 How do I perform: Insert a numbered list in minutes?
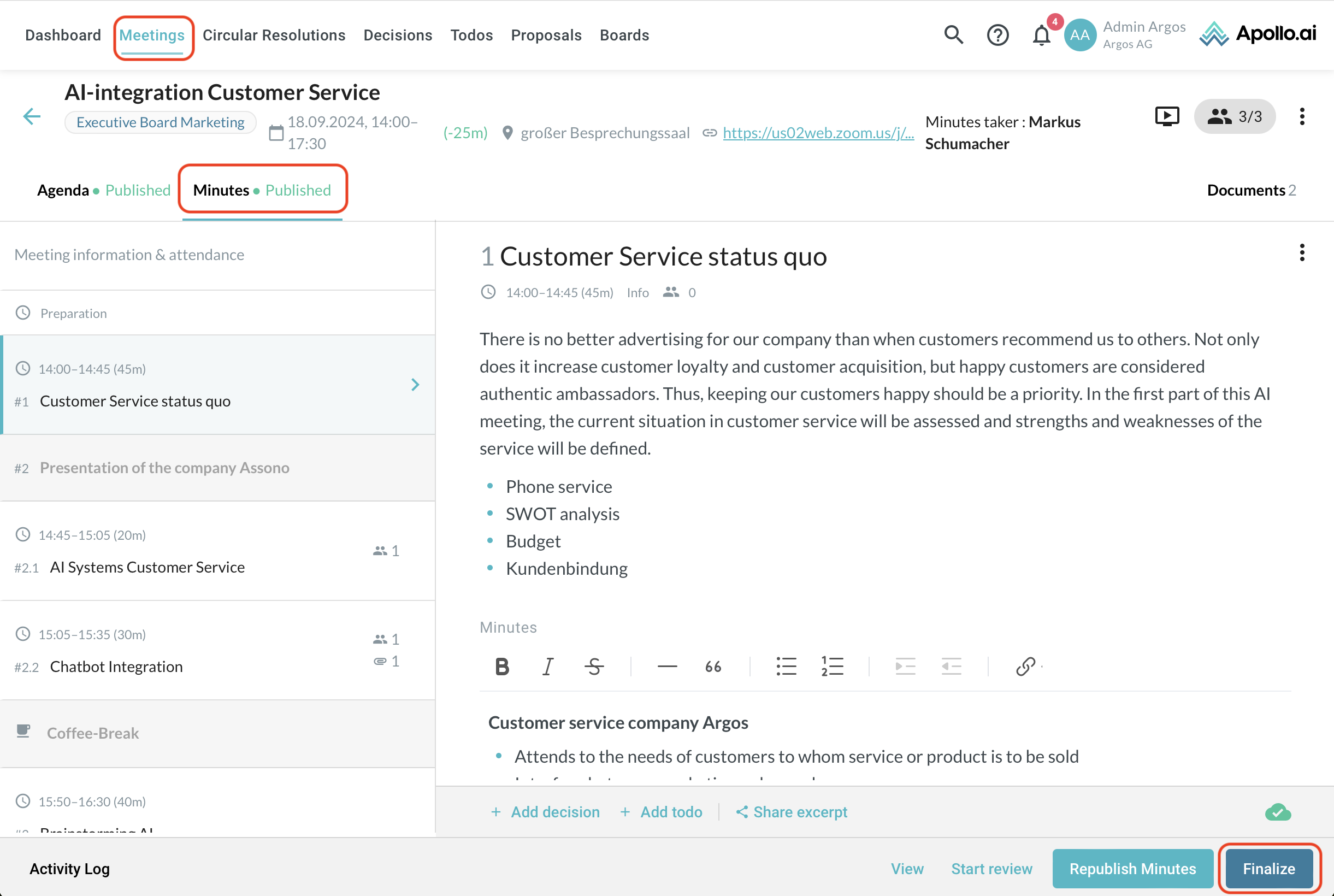pyautogui.click(x=832, y=667)
